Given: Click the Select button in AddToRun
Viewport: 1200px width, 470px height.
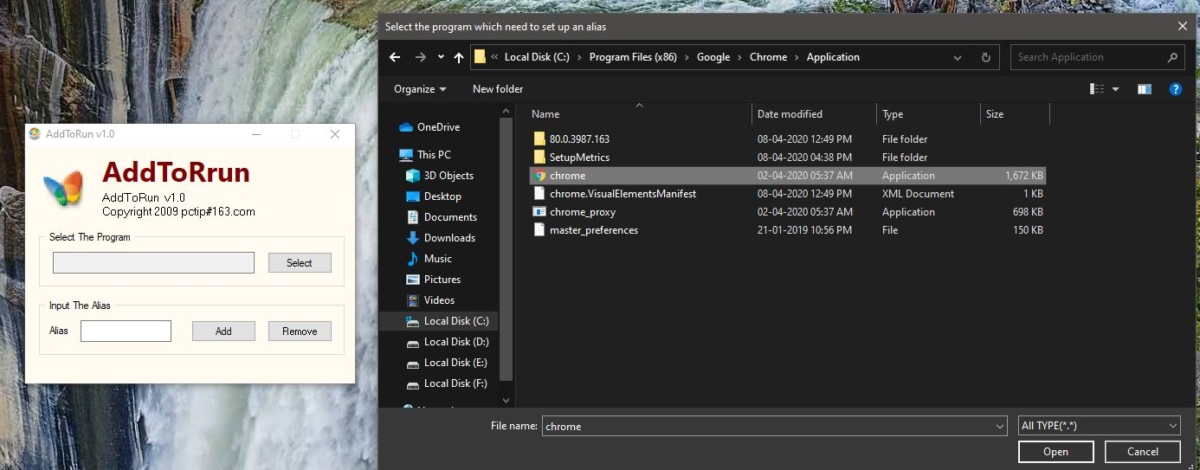Looking at the screenshot, I should point(299,263).
